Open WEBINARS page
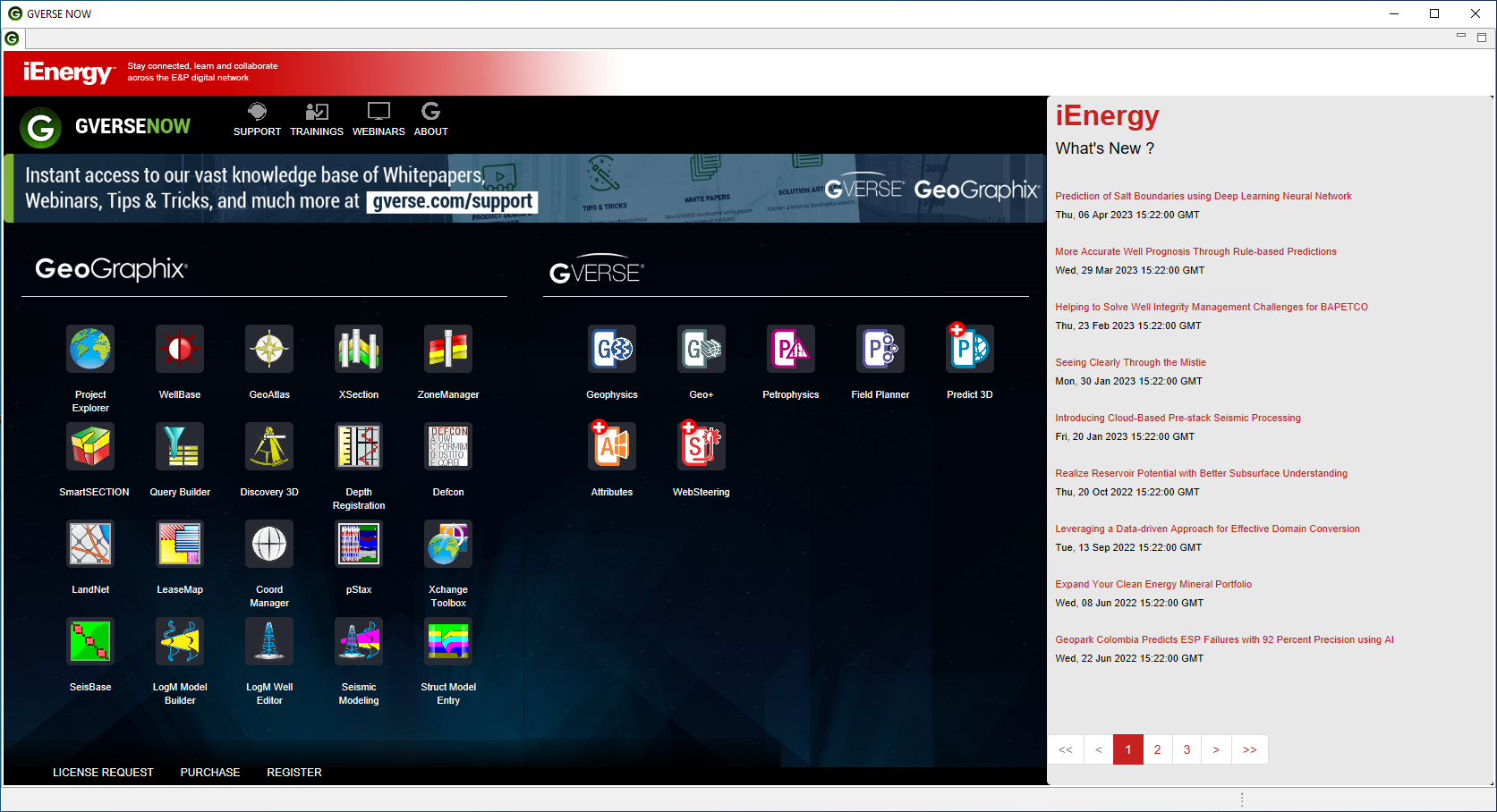1497x812 pixels. (x=379, y=119)
